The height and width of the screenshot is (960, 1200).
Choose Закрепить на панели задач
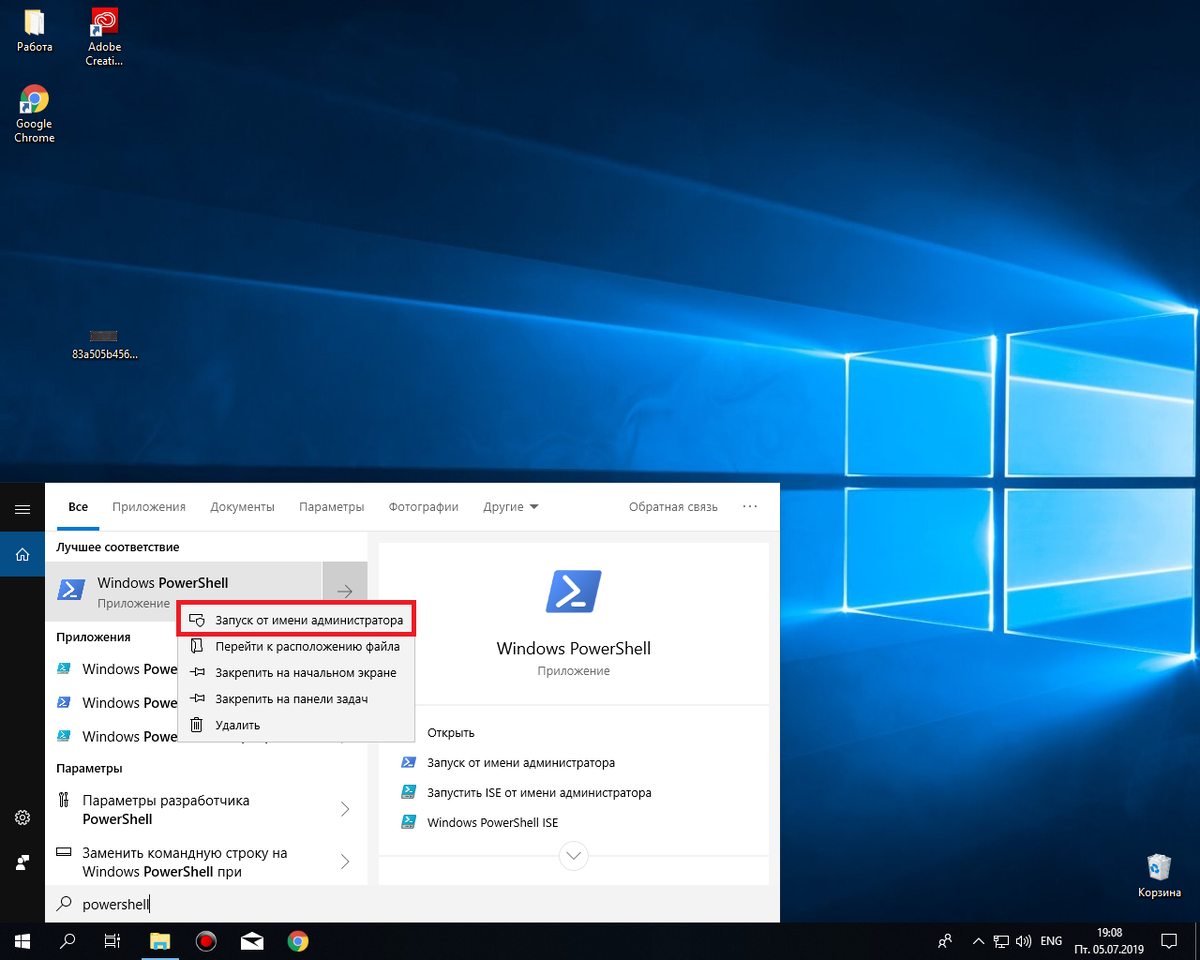tap(296, 698)
